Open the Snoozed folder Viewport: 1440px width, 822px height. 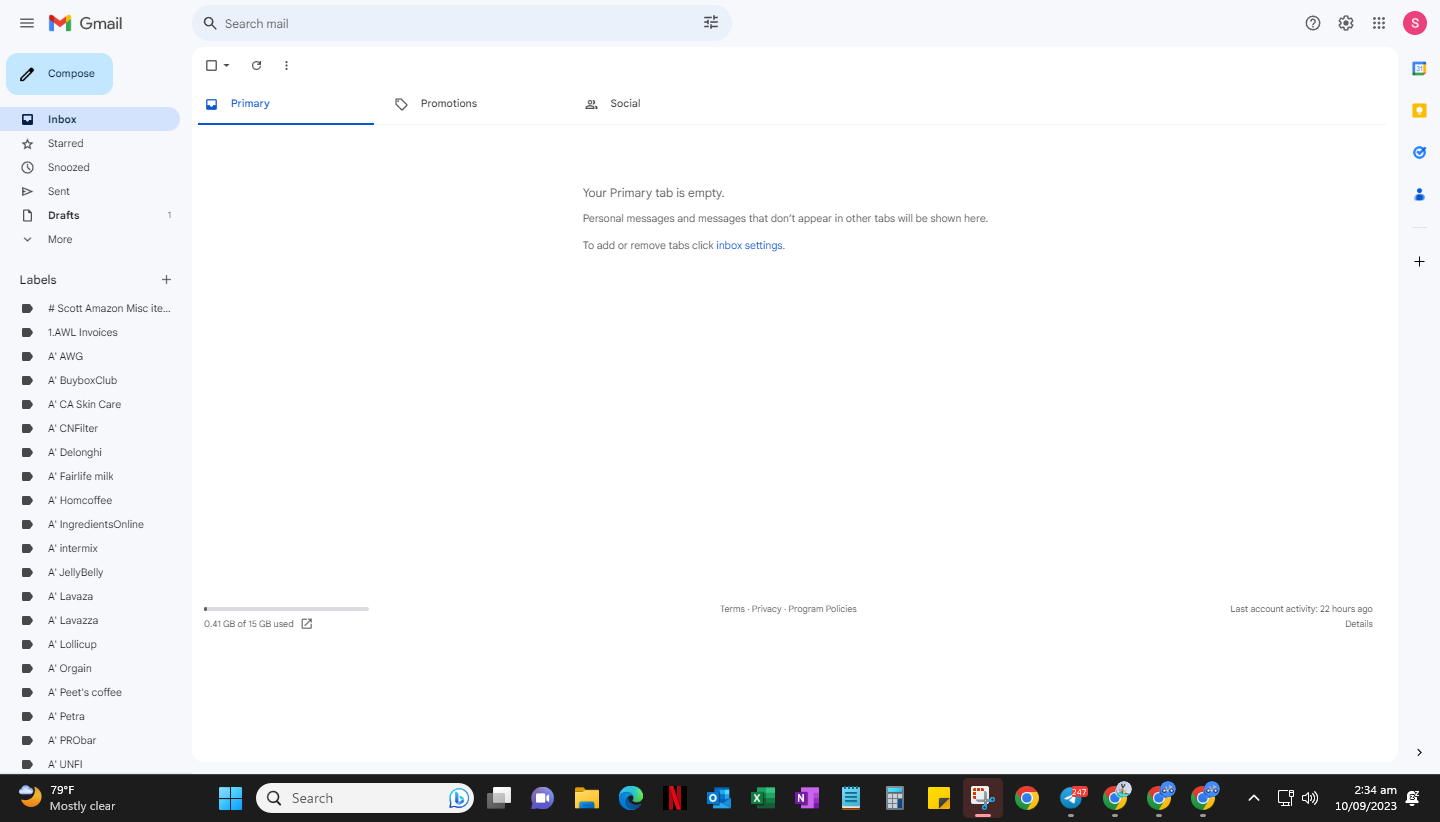pos(90,167)
